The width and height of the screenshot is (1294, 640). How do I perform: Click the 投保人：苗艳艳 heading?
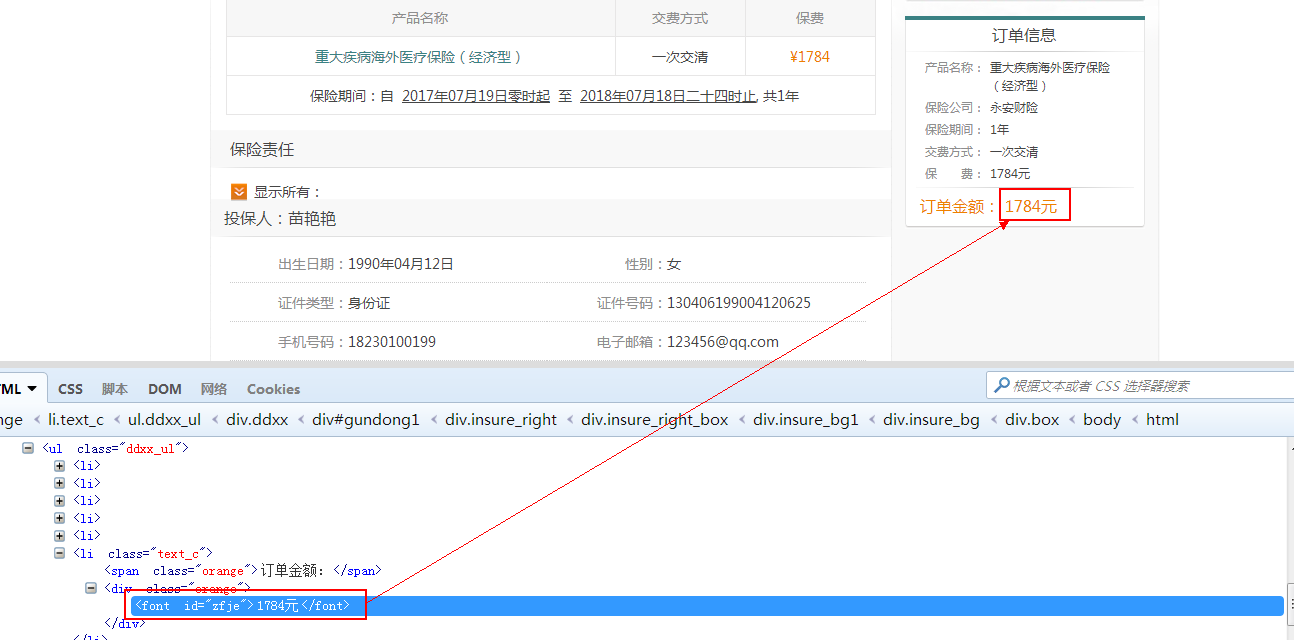point(280,219)
